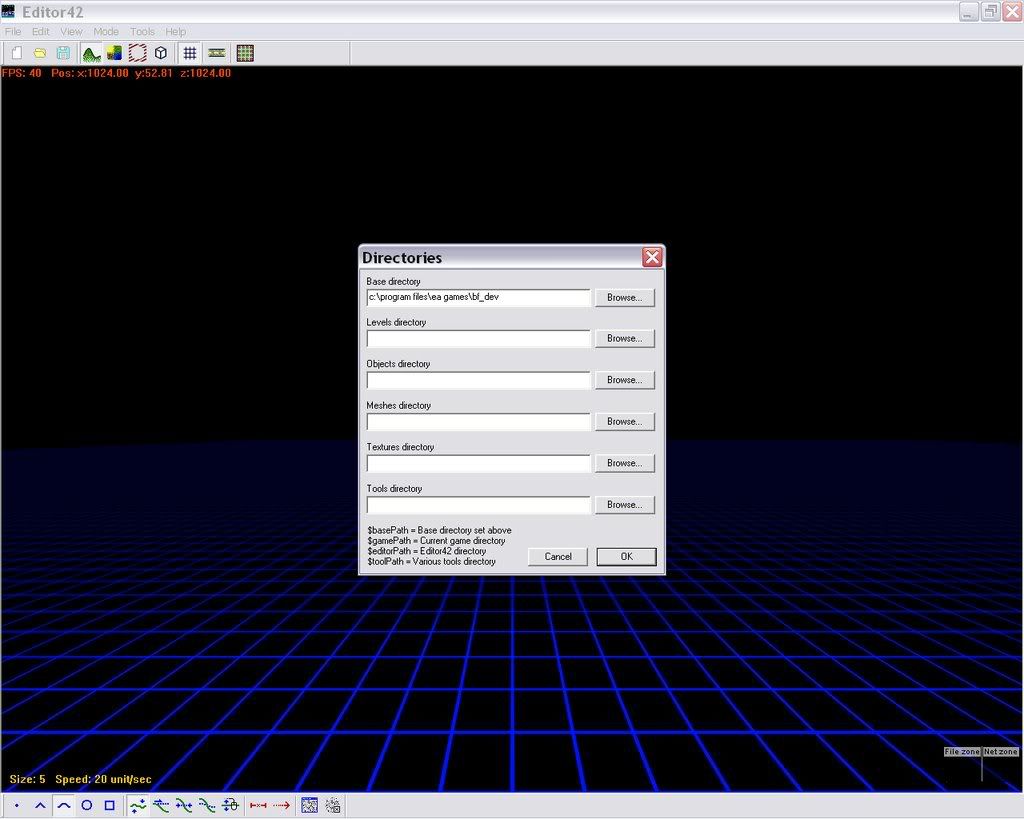Choose the dot point brush icon

click(x=17, y=805)
